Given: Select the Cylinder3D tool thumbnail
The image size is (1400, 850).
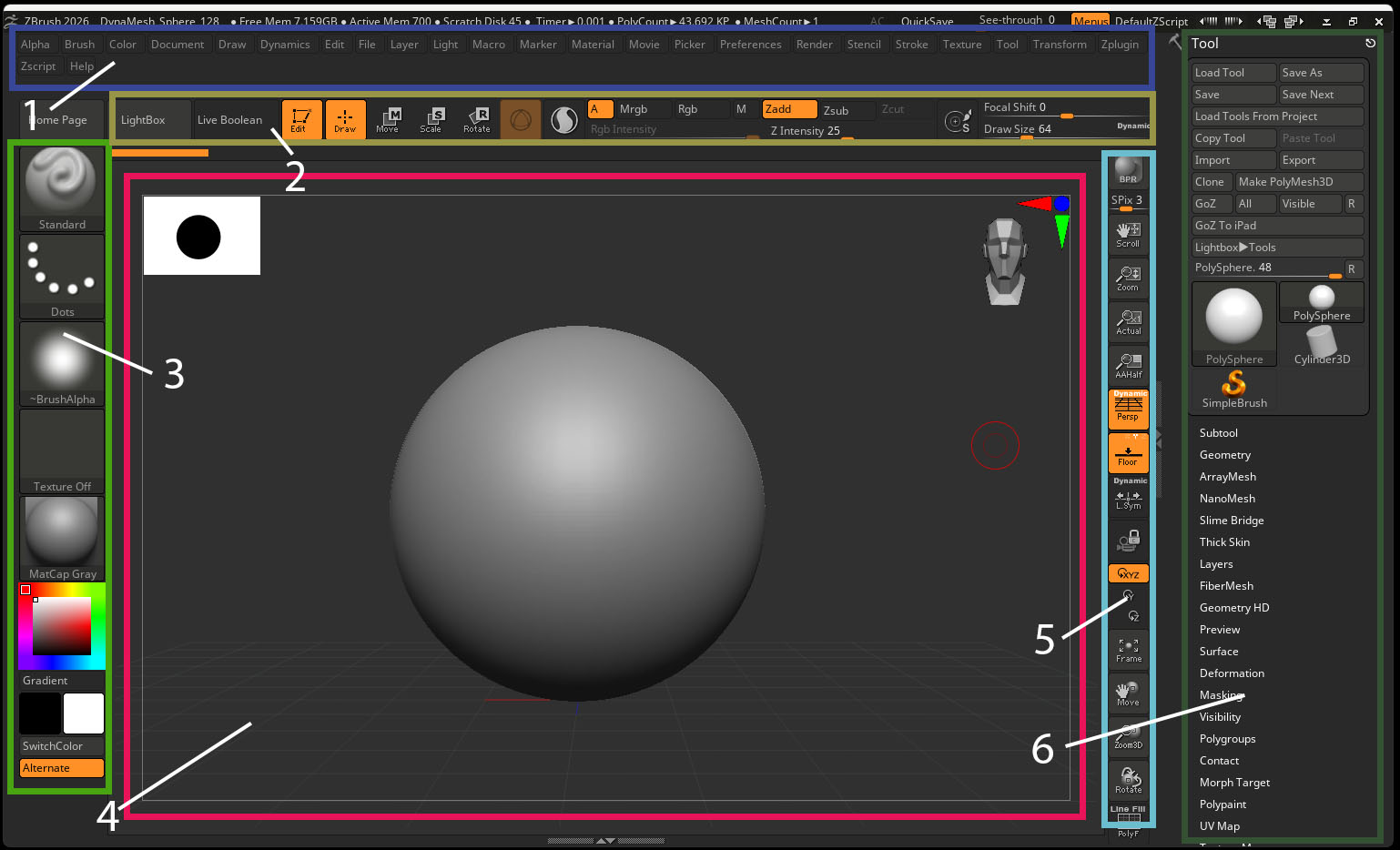Looking at the screenshot, I should point(1322,346).
